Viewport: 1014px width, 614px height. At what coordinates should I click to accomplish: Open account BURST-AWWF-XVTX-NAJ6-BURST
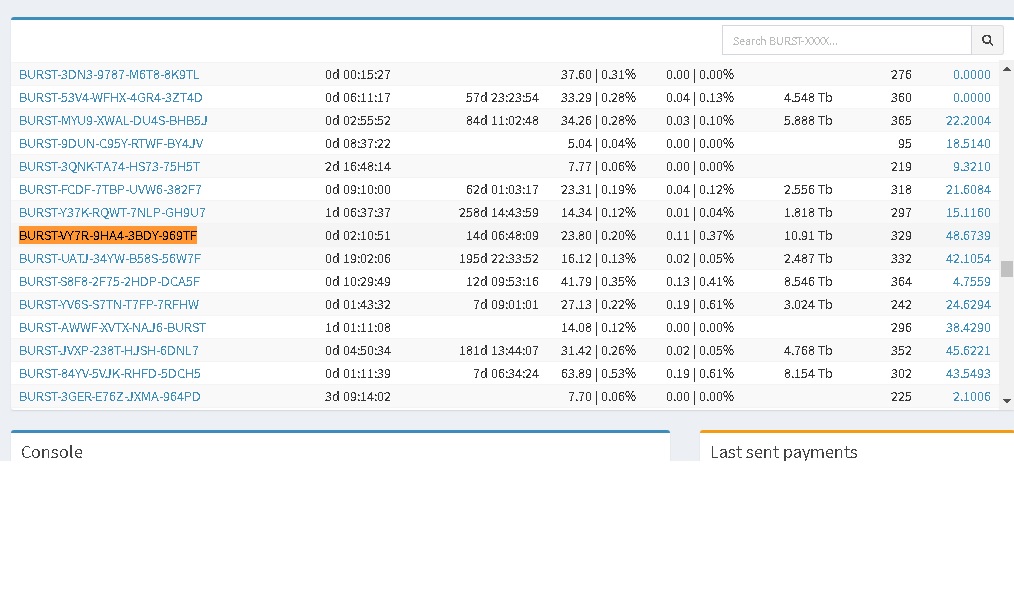(x=113, y=327)
